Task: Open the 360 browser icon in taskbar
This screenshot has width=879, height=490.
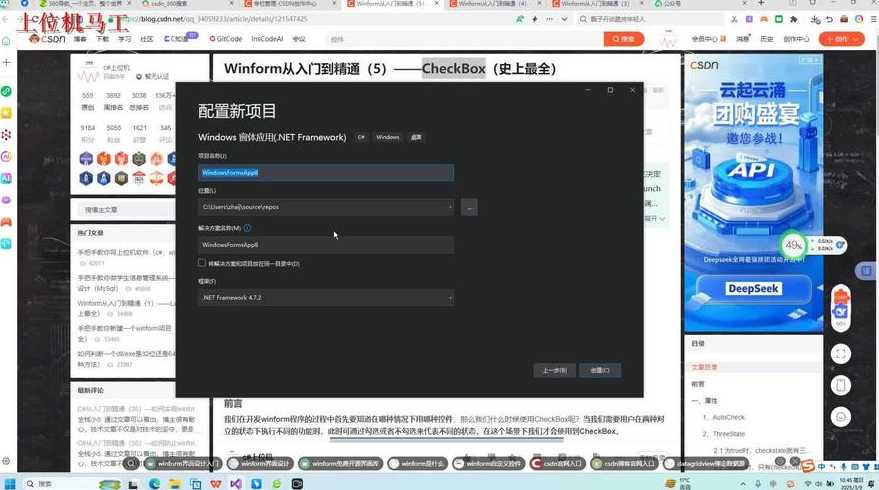Action: point(277,484)
